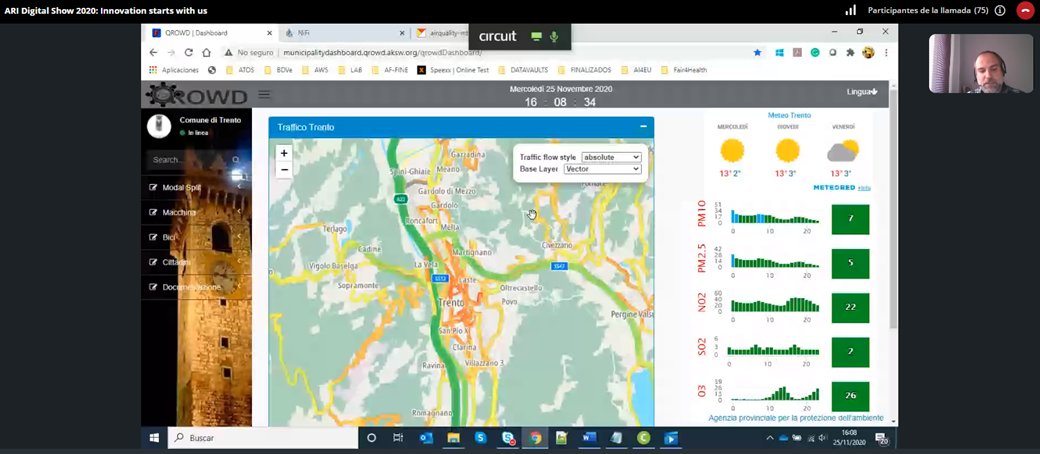Go to the browser home page
Viewport: 1040px width, 454px height.
(206, 52)
